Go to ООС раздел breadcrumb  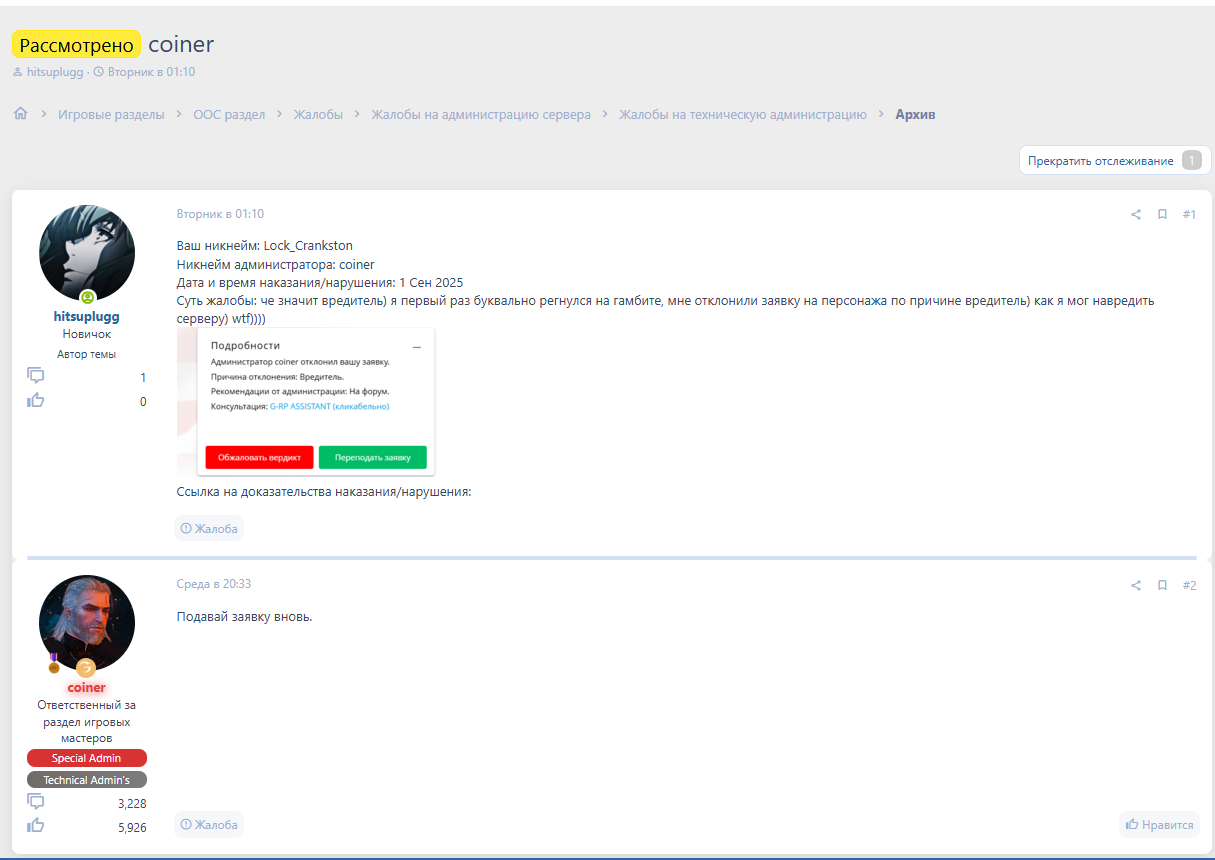point(229,114)
